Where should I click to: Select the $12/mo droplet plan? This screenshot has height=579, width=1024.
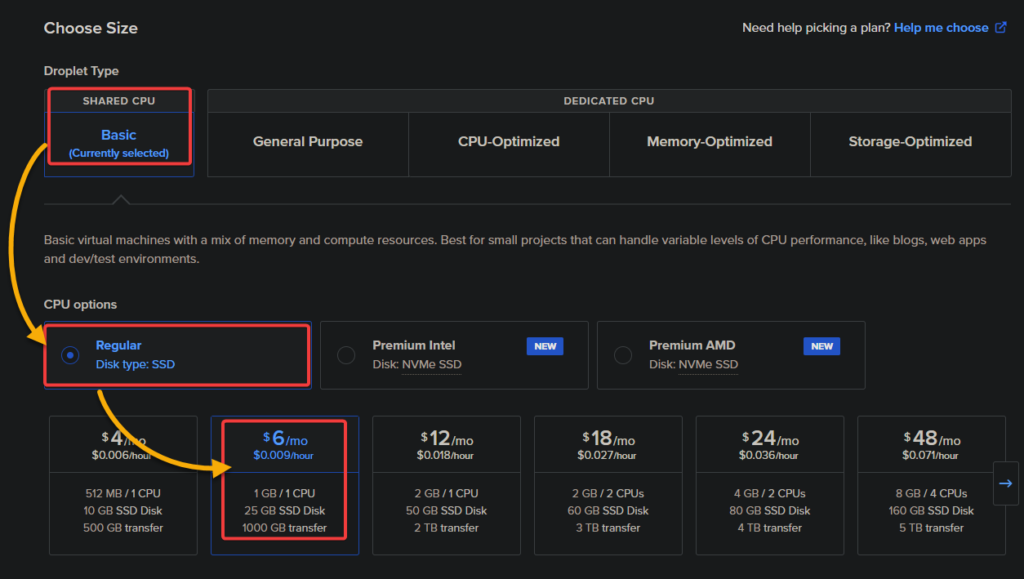click(x=446, y=485)
